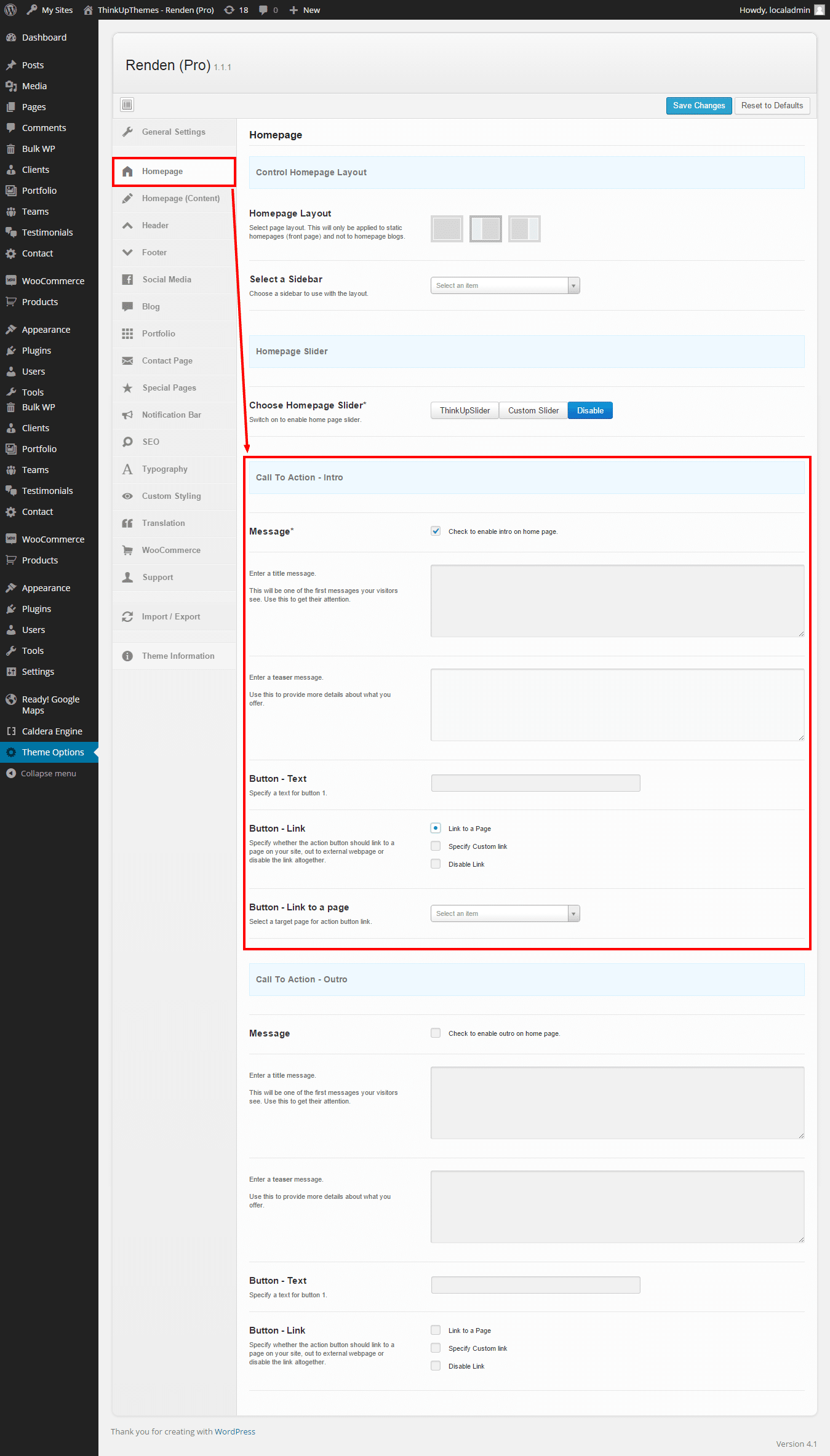The height and width of the screenshot is (1456, 830).
Task: Click the brackets icon beside Caldera Engine
Action: tap(11, 731)
